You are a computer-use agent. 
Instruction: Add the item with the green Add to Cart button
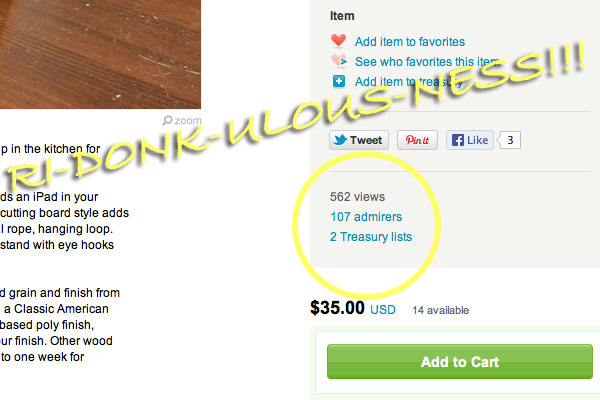[x=460, y=362]
